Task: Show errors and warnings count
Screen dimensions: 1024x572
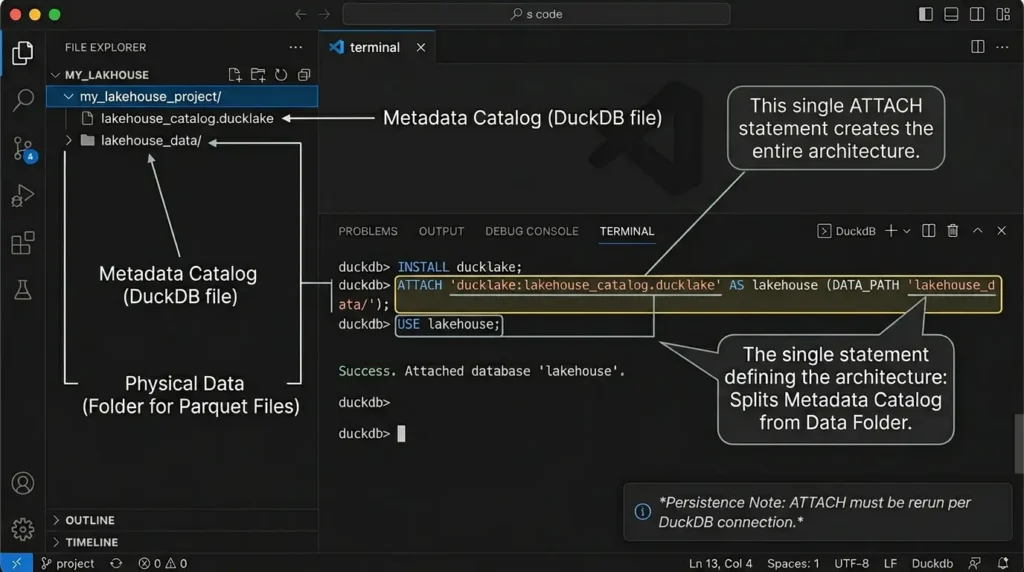Action: point(163,563)
